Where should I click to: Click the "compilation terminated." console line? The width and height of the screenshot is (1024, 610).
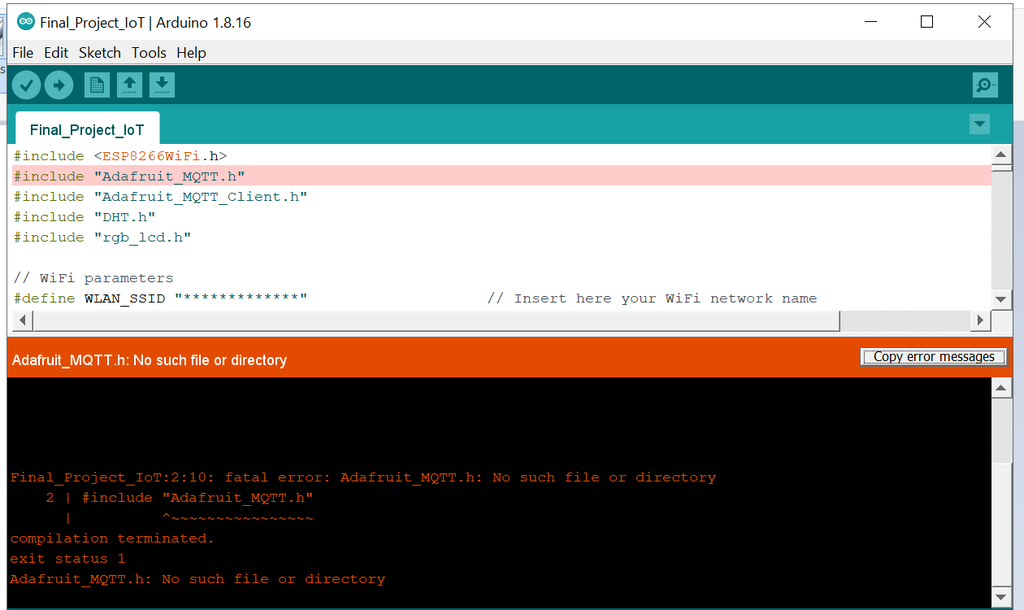point(112,538)
